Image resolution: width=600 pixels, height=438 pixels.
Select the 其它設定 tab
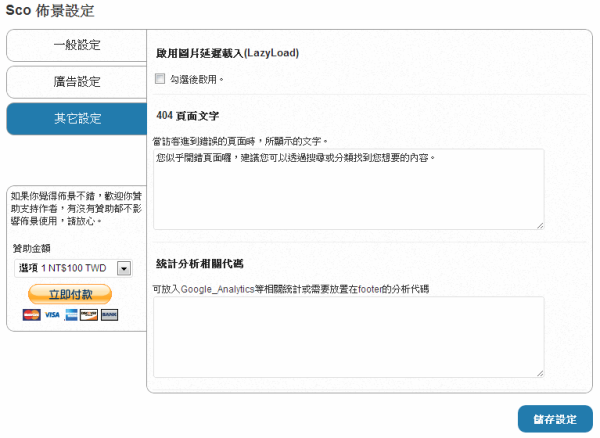[77, 119]
